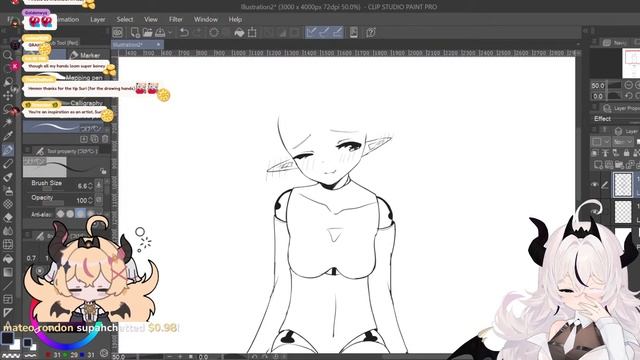Toggle Clip to layer below icon
This screenshot has height=360, width=640.
(595, 153)
